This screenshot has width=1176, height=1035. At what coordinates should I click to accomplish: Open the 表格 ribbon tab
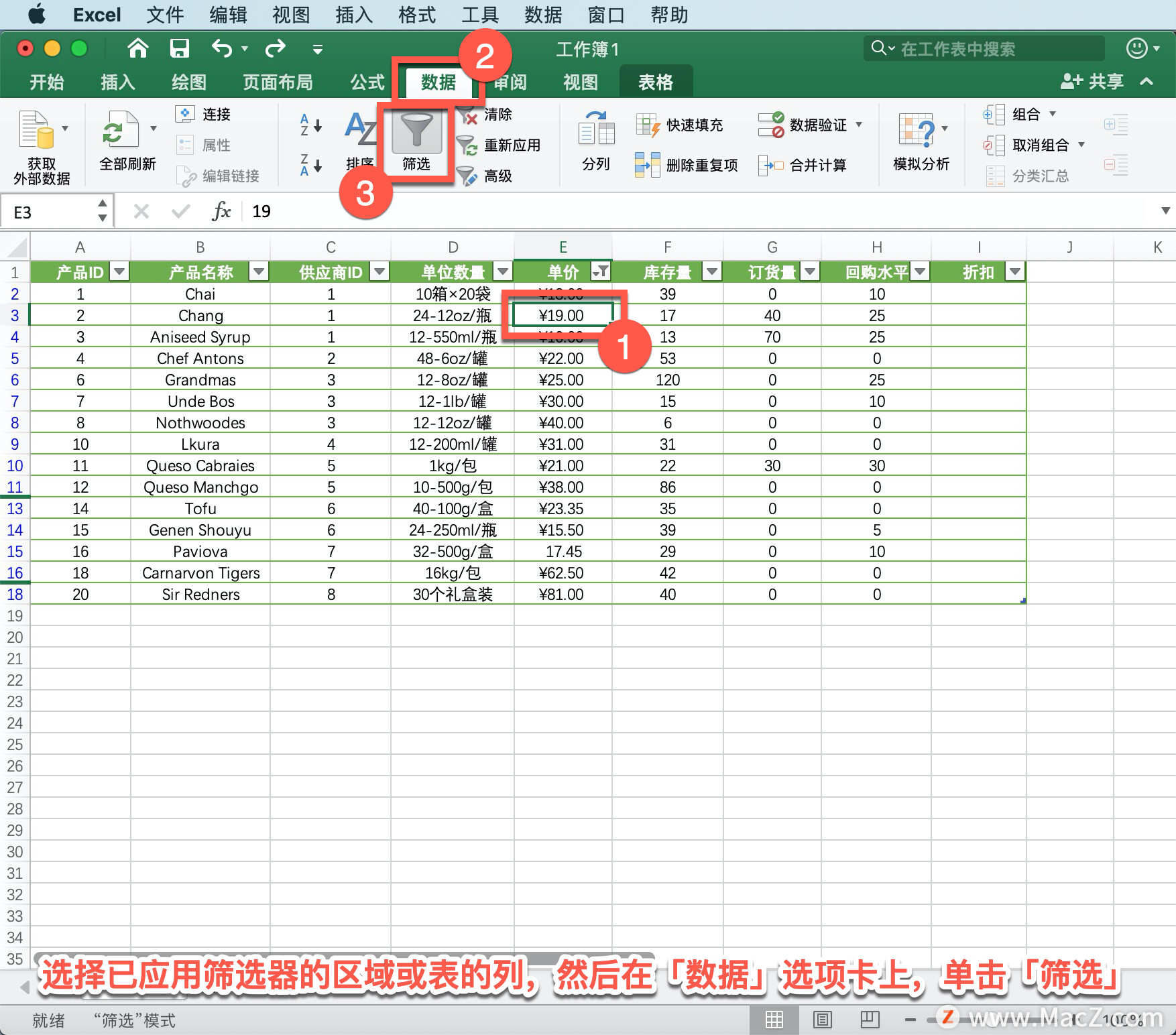point(656,82)
